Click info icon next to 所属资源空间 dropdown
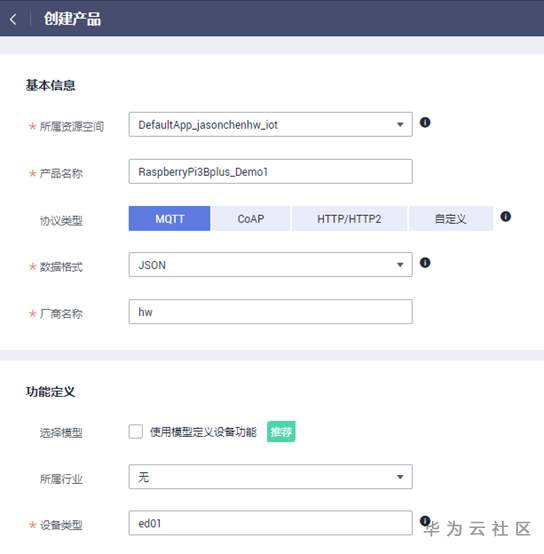 (x=425, y=122)
